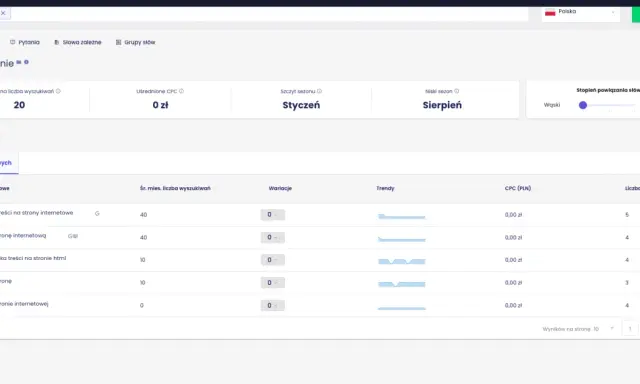
Task: Open the Pytania tab
Action: tap(25, 42)
